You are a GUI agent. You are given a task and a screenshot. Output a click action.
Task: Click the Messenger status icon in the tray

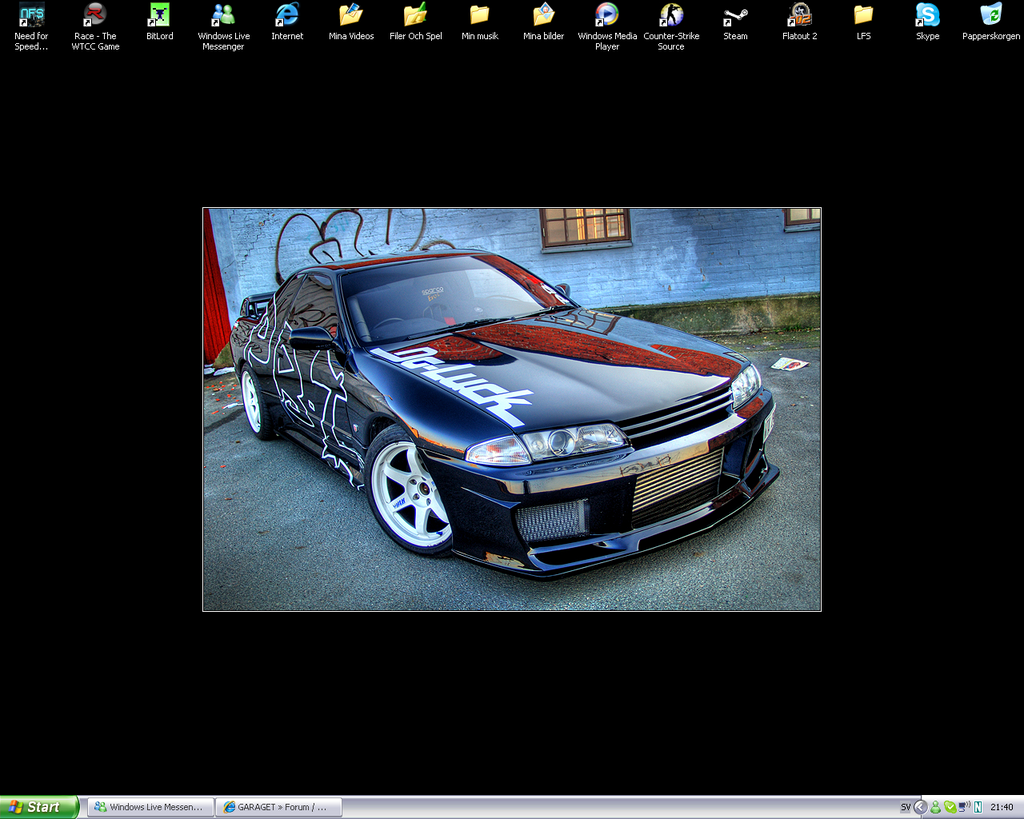click(x=935, y=806)
